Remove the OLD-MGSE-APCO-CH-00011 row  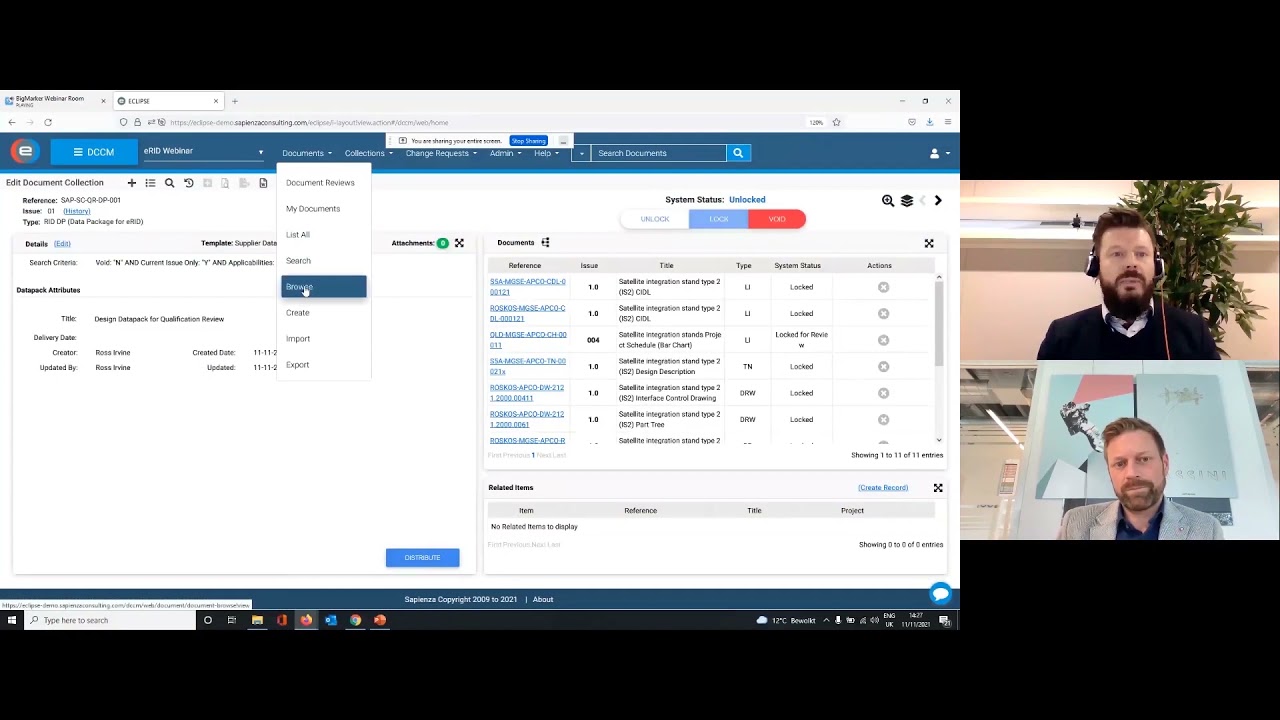coord(883,340)
